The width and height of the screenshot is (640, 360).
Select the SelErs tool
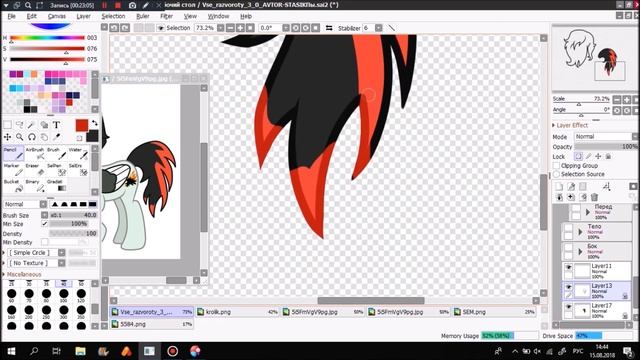78,170
